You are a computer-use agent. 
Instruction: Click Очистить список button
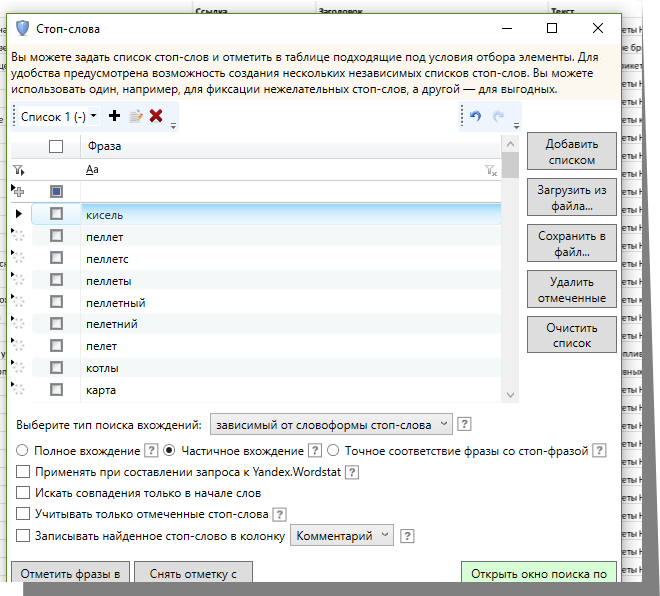pyautogui.click(x=572, y=335)
